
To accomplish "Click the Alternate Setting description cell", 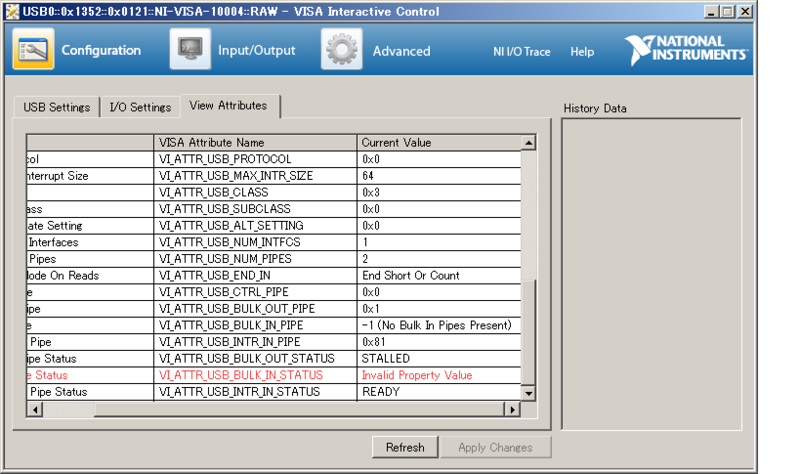I will [90, 226].
